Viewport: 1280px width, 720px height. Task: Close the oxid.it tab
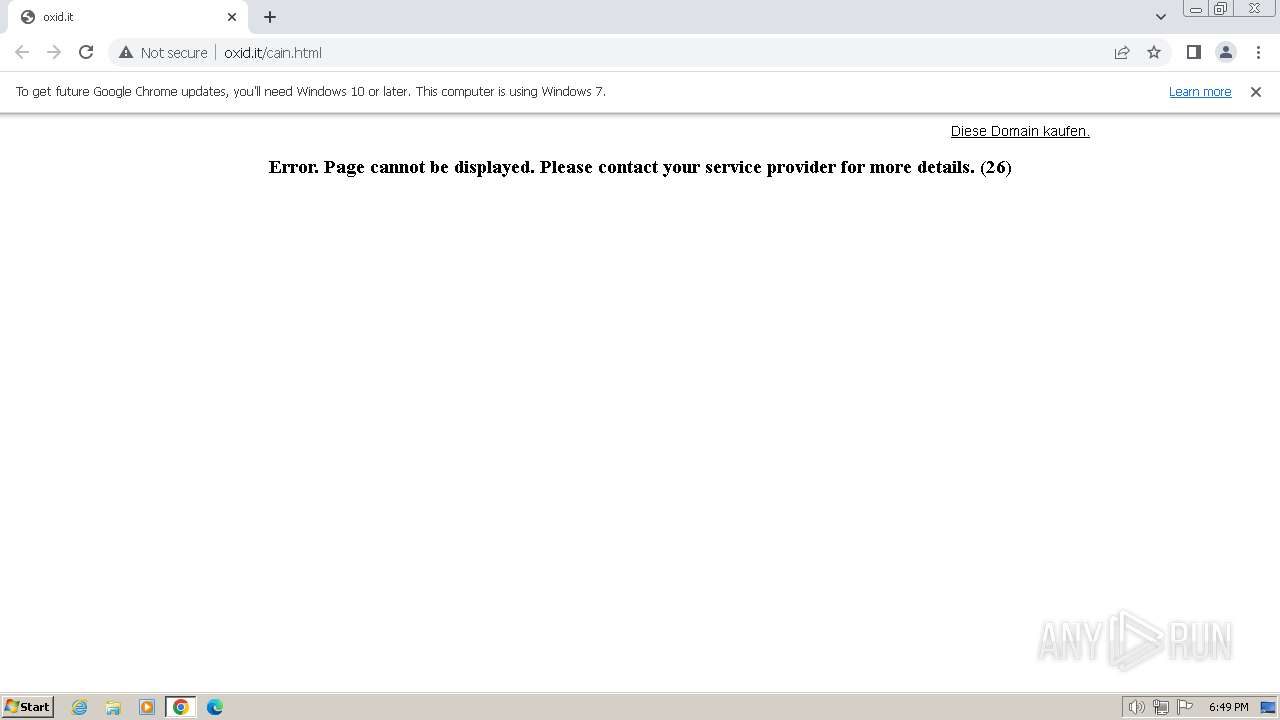pyautogui.click(x=232, y=17)
